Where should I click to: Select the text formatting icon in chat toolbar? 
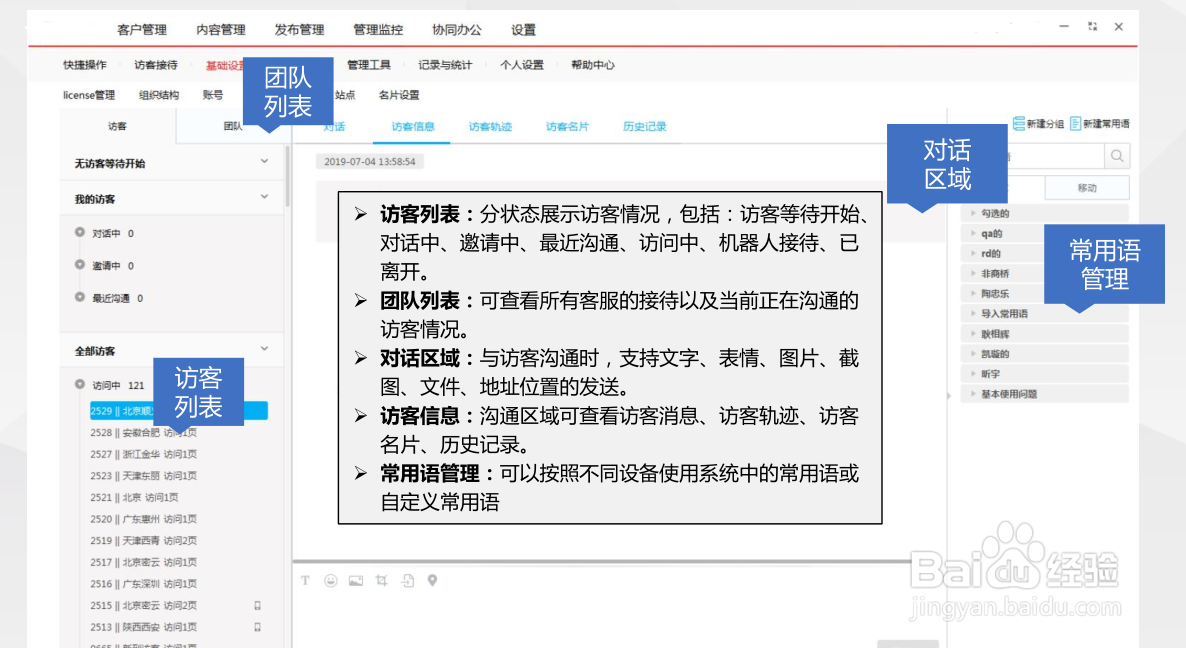coord(306,580)
